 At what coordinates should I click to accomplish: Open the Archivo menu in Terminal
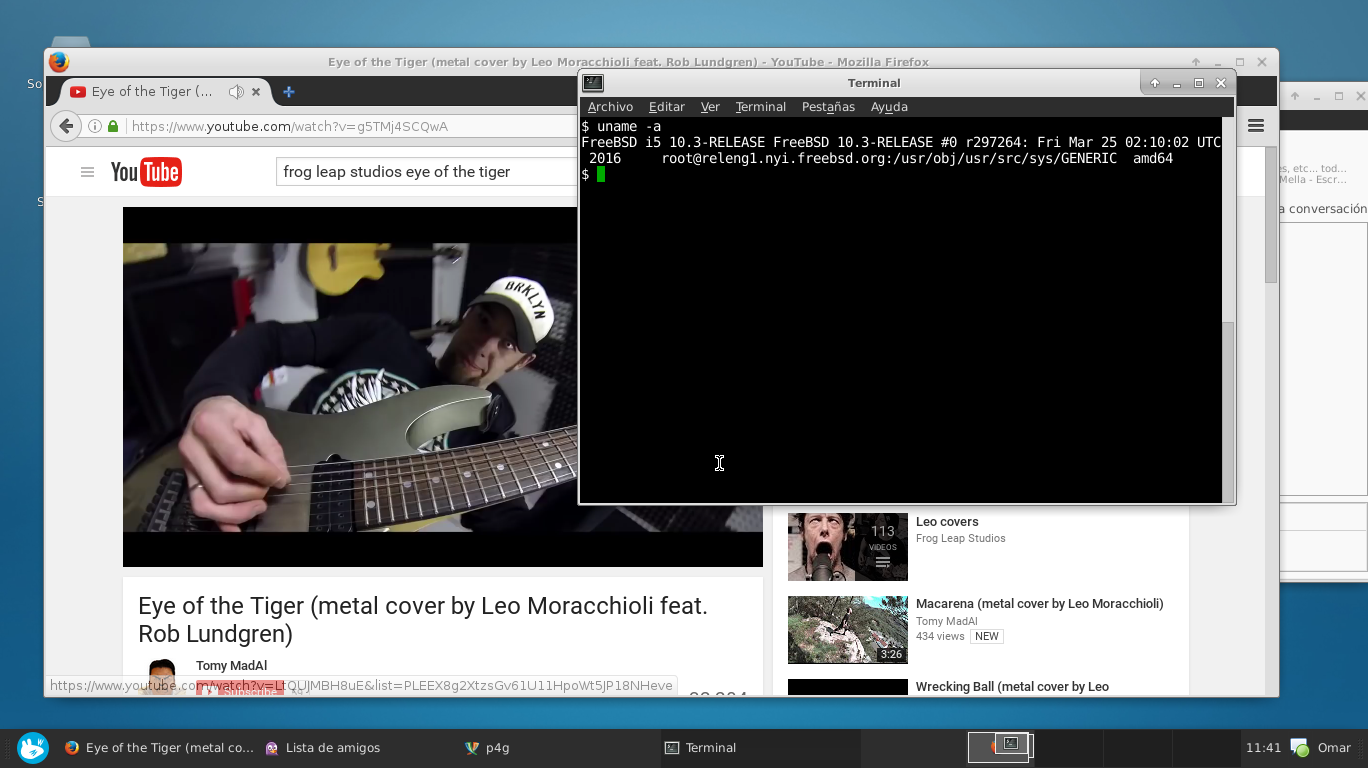pyautogui.click(x=610, y=107)
